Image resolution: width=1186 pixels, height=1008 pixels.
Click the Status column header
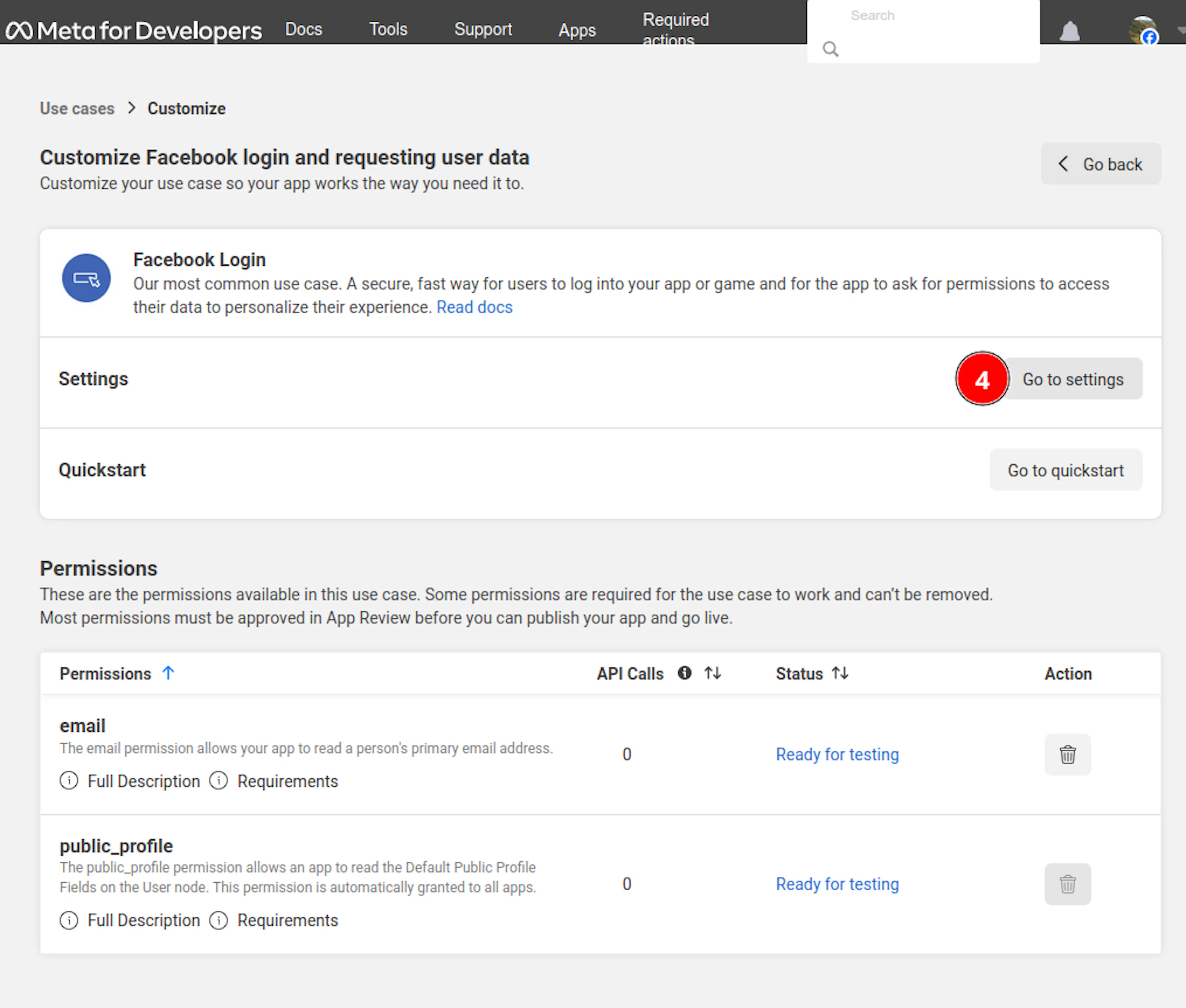(799, 674)
